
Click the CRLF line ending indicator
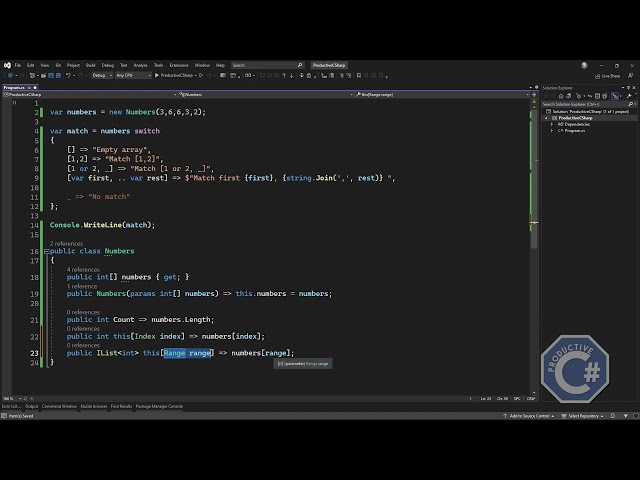(x=531, y=399)
